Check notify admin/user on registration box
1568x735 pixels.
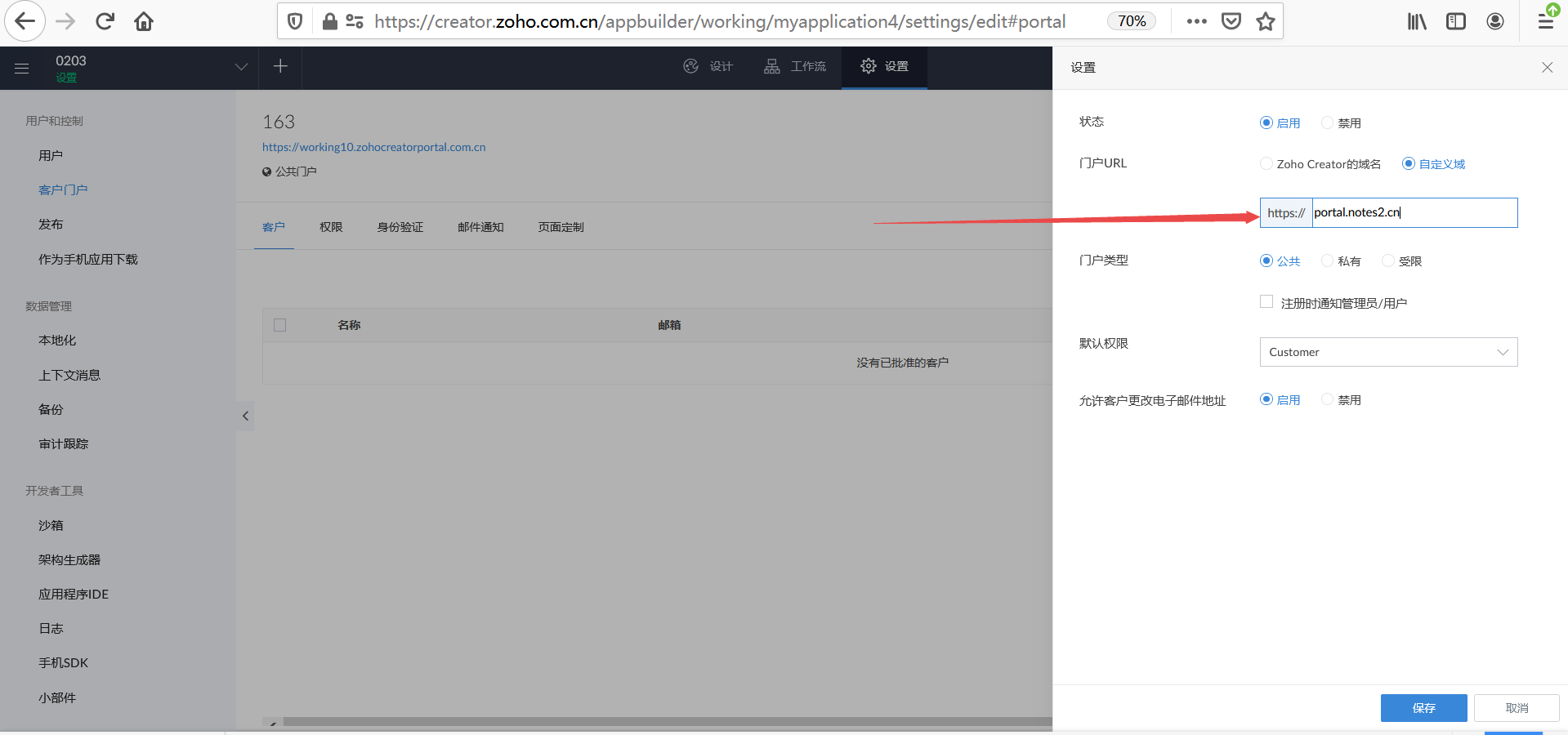[1266, 302]
